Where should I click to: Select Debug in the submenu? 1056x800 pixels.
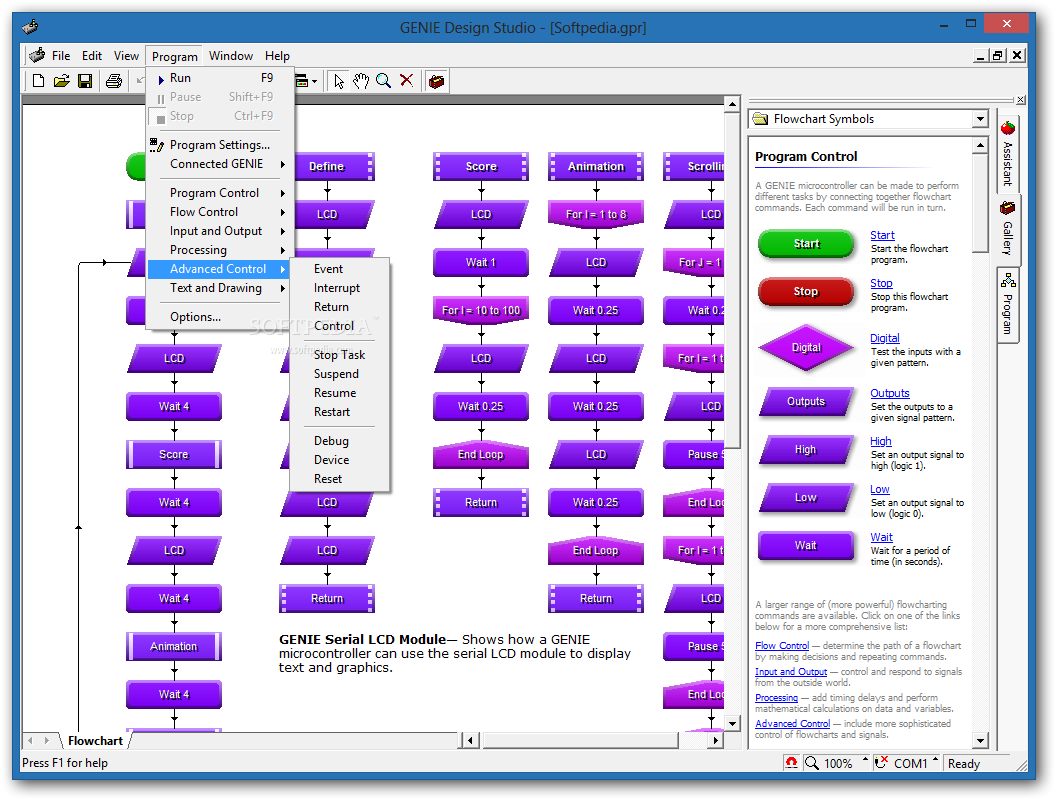[x=340, y=441]
